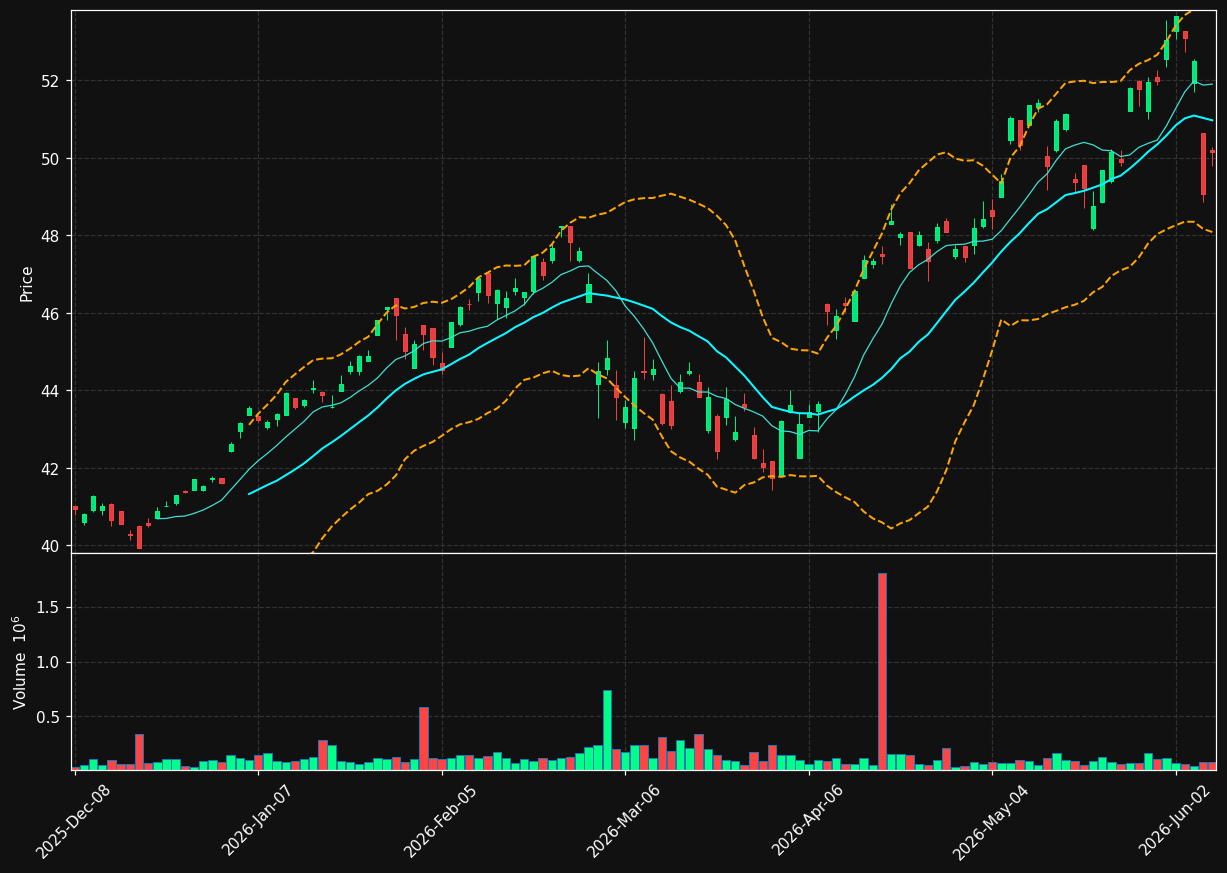
Task: Click the 44 price tick label
Action: pos(52,391)
